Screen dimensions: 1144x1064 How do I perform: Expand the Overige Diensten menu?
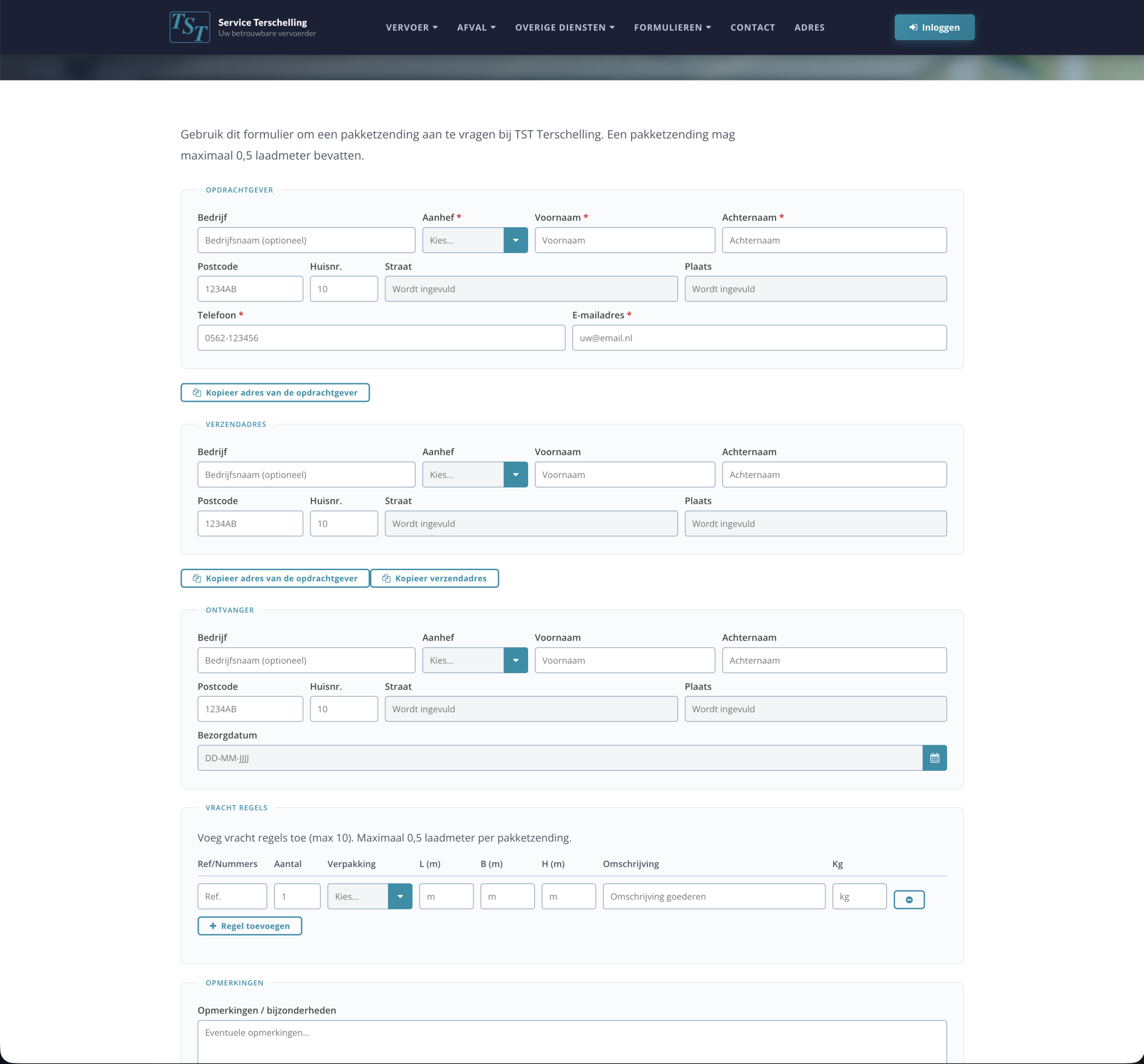tap(564, 27)
